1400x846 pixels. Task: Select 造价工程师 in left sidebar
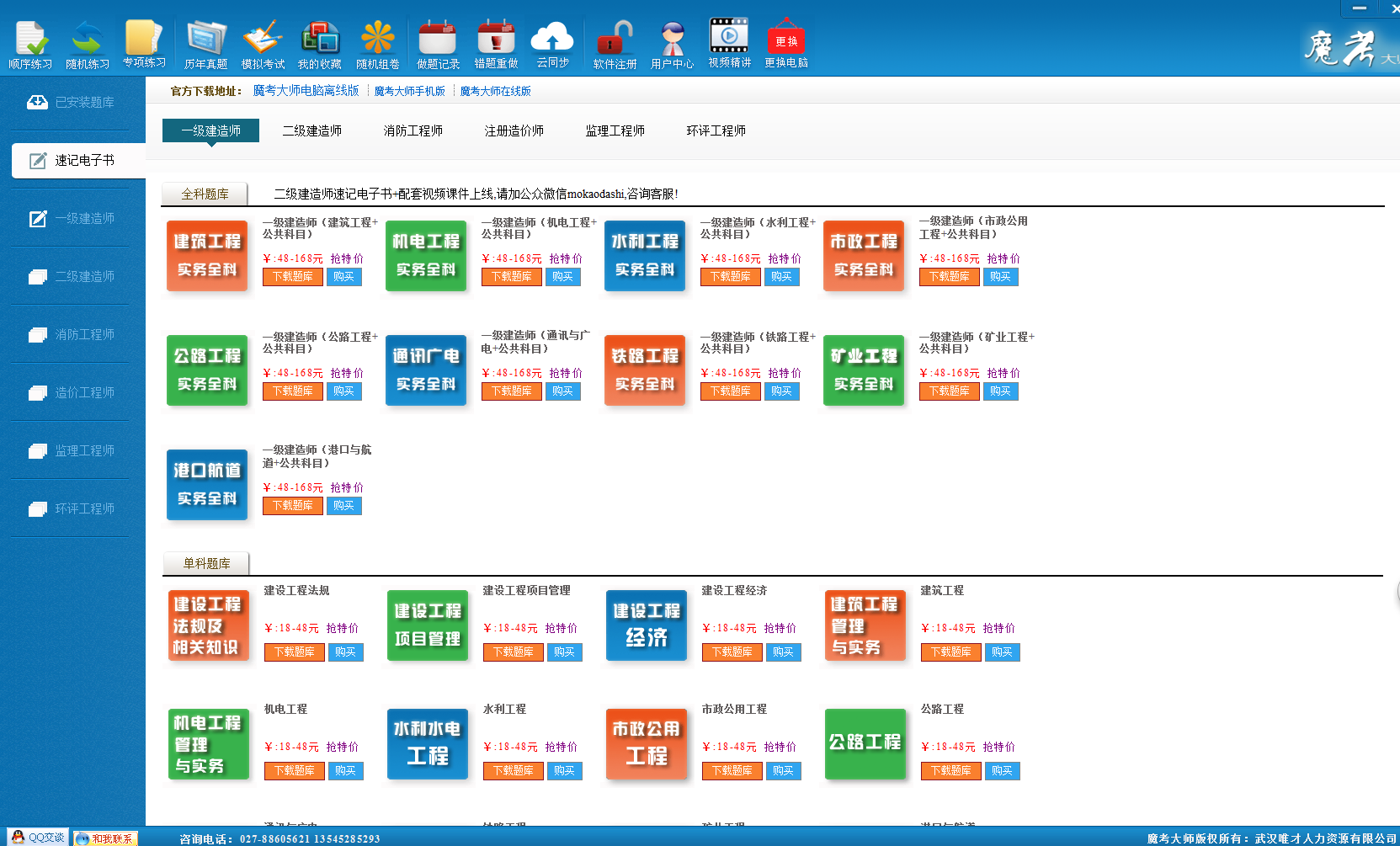click(x=72, y=392)
